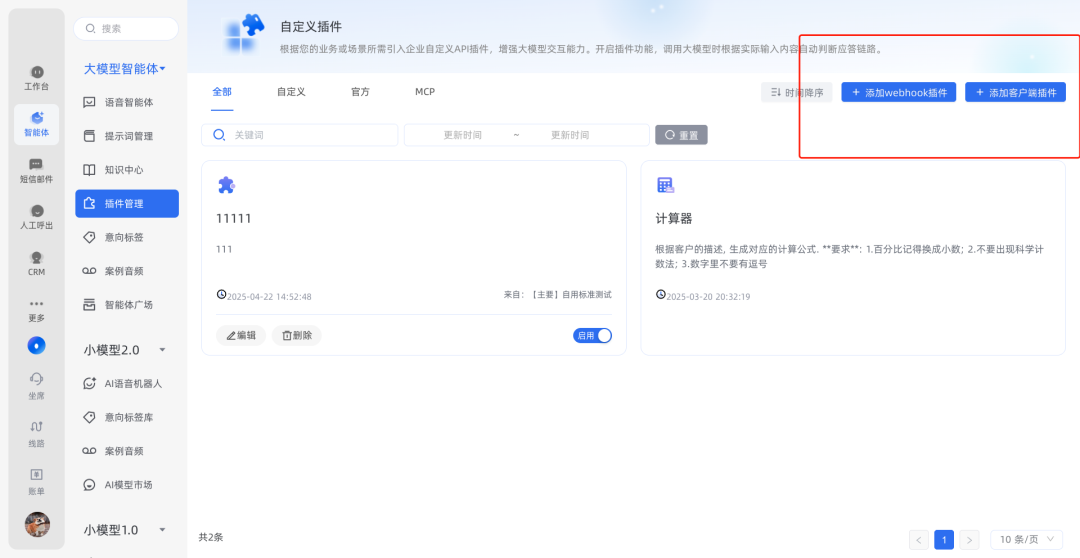Switch to the MCP tab

pos(425,92)
